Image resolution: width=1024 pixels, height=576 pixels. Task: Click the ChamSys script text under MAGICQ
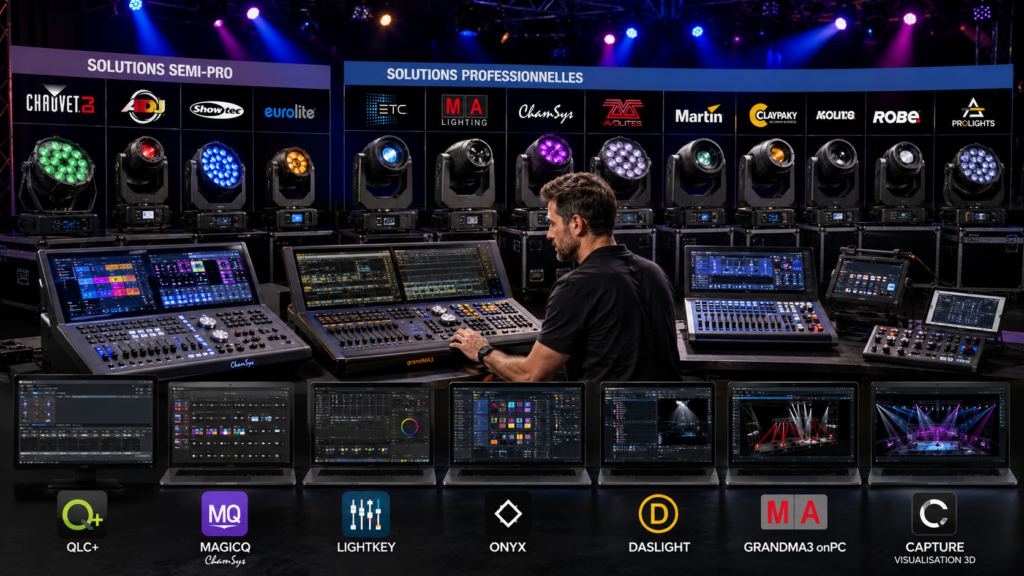(x=225, y=560)
